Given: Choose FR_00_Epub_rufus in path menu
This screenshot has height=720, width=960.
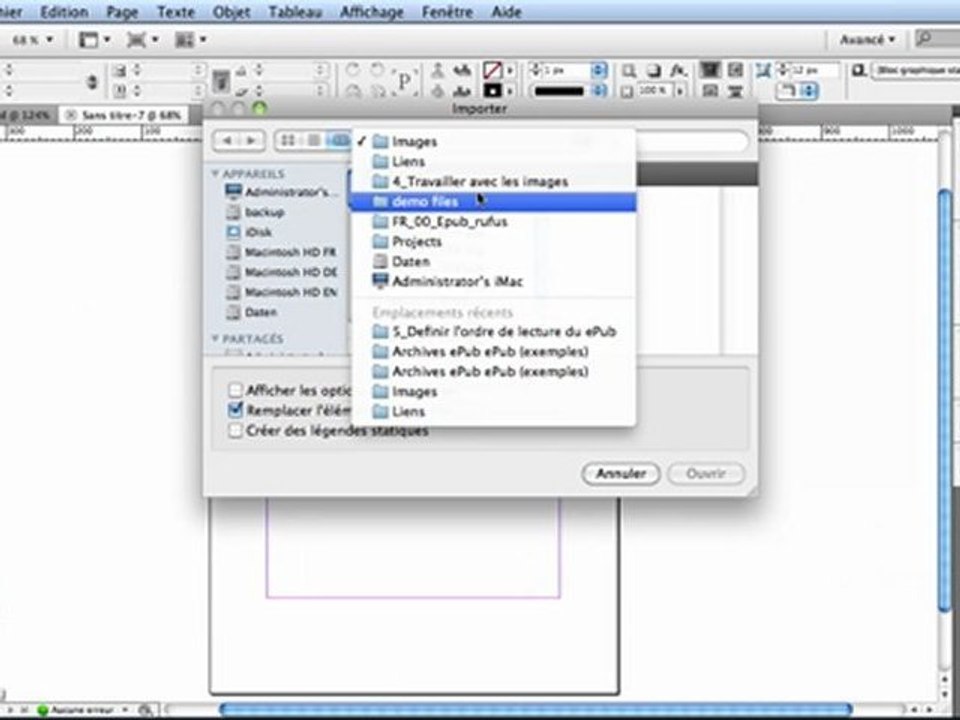Looking at the screenshot, I should tap(493, 221).
